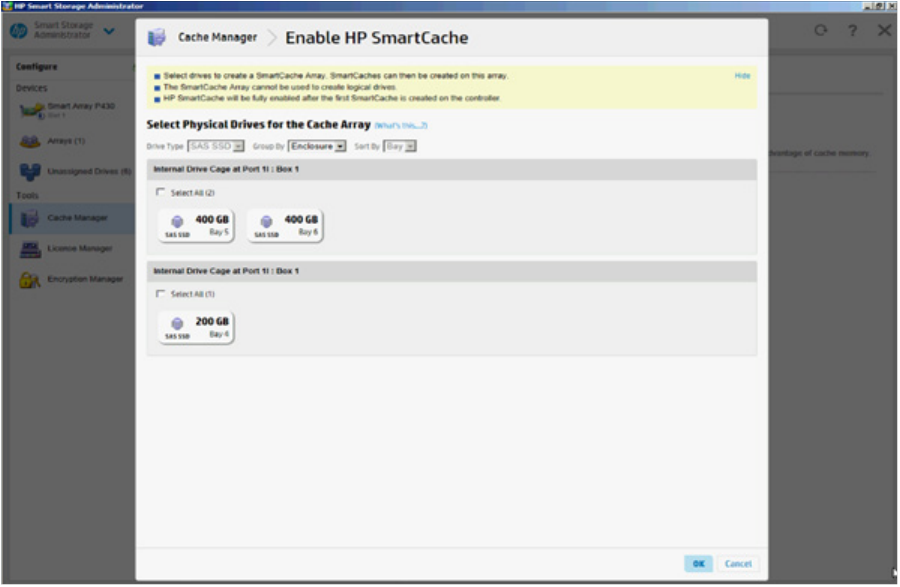Screen dimensions: 900x587
Task: Click the Cache Manager sidebar icon
Action: point(30,219)
